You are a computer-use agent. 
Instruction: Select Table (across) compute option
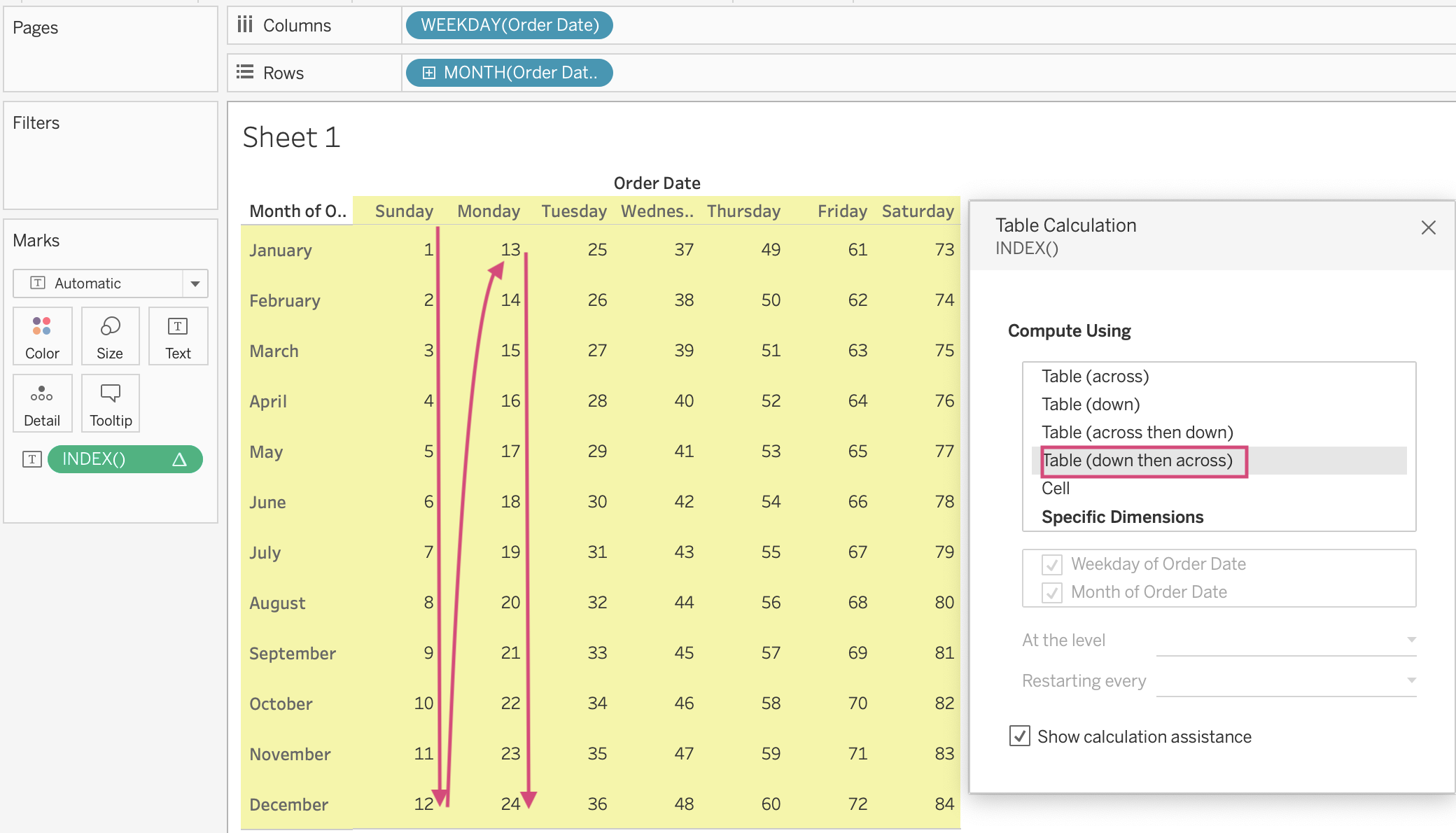[x=1095, y=377]
